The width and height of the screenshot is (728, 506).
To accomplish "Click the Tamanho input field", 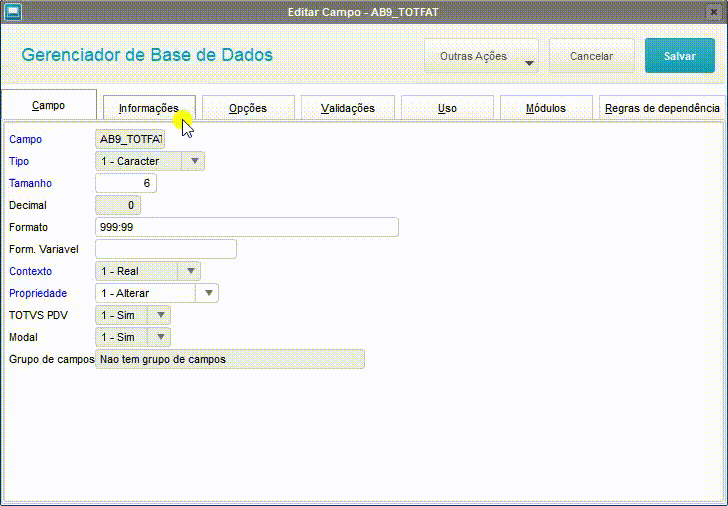I will coord(126,183).
